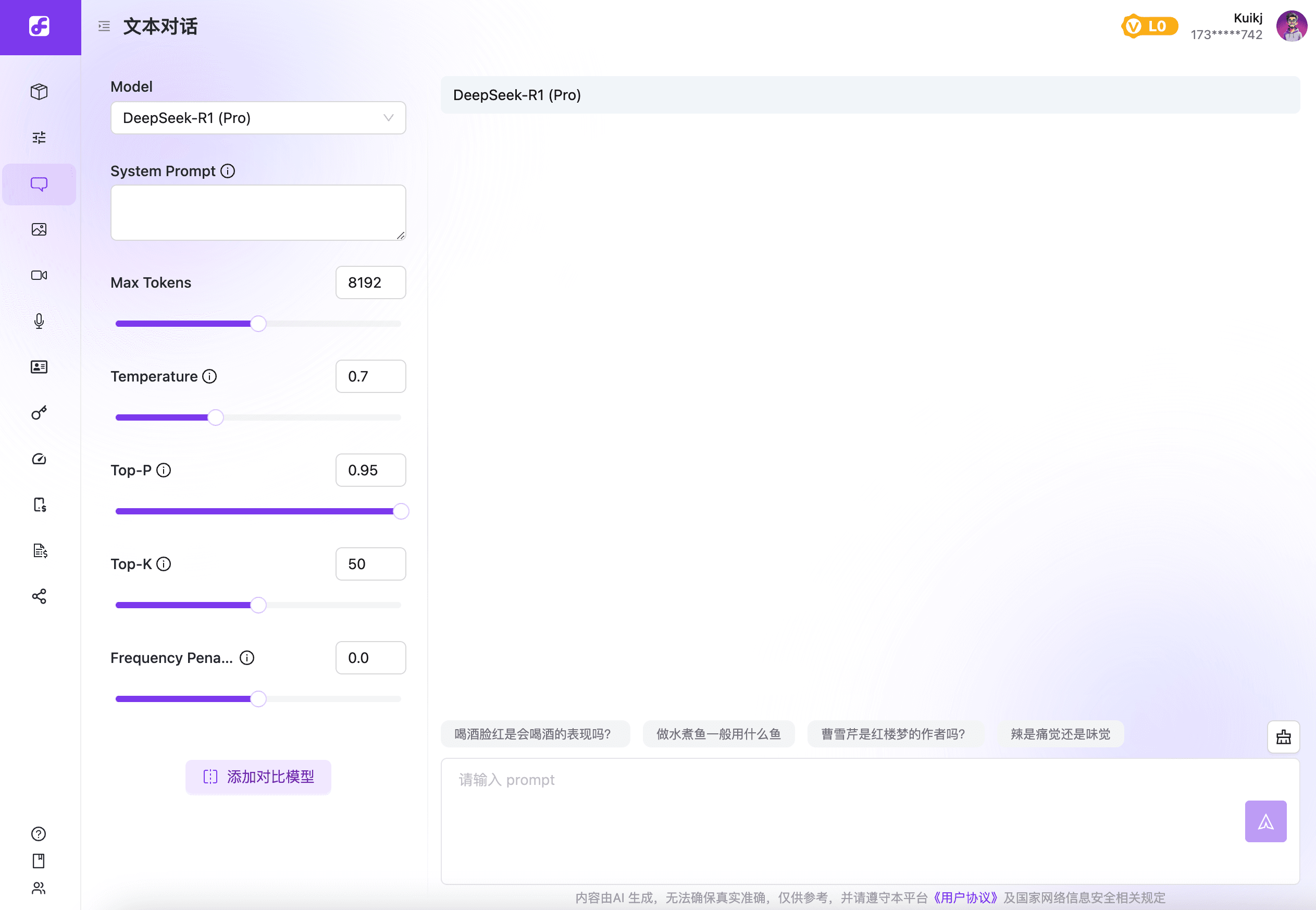The image size is (1316, 910).
Task: Open the API keys key icon
Action: tap(39, 413)
